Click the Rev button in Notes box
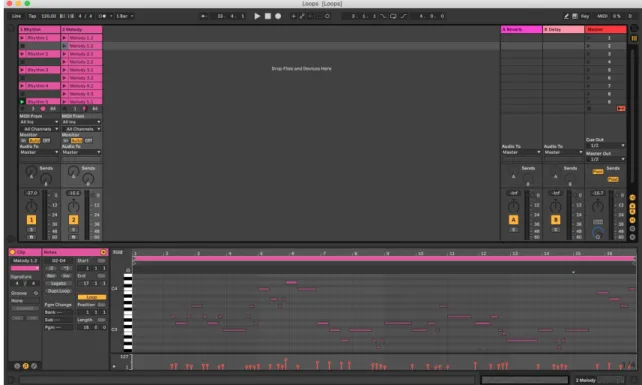The width and height of the screenshot is (642, 385). pos(51,276)
